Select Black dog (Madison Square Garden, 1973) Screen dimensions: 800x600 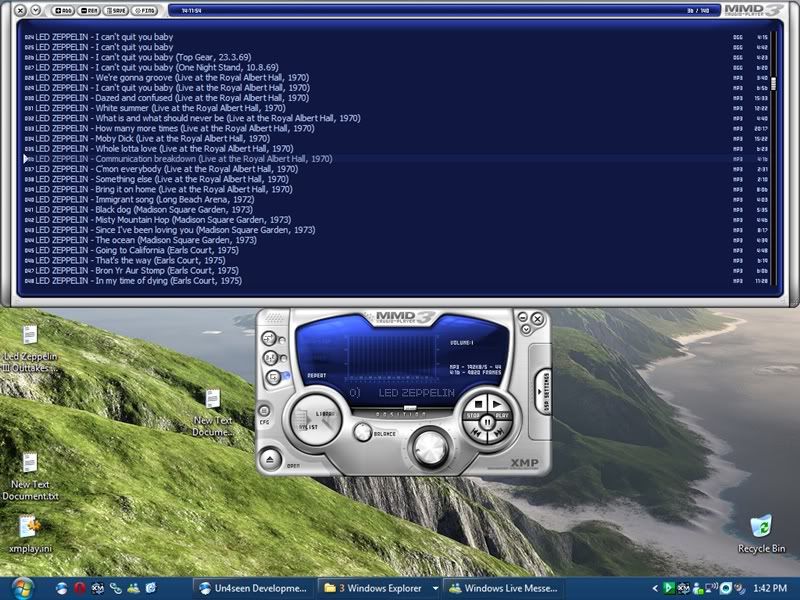(395, 210)
